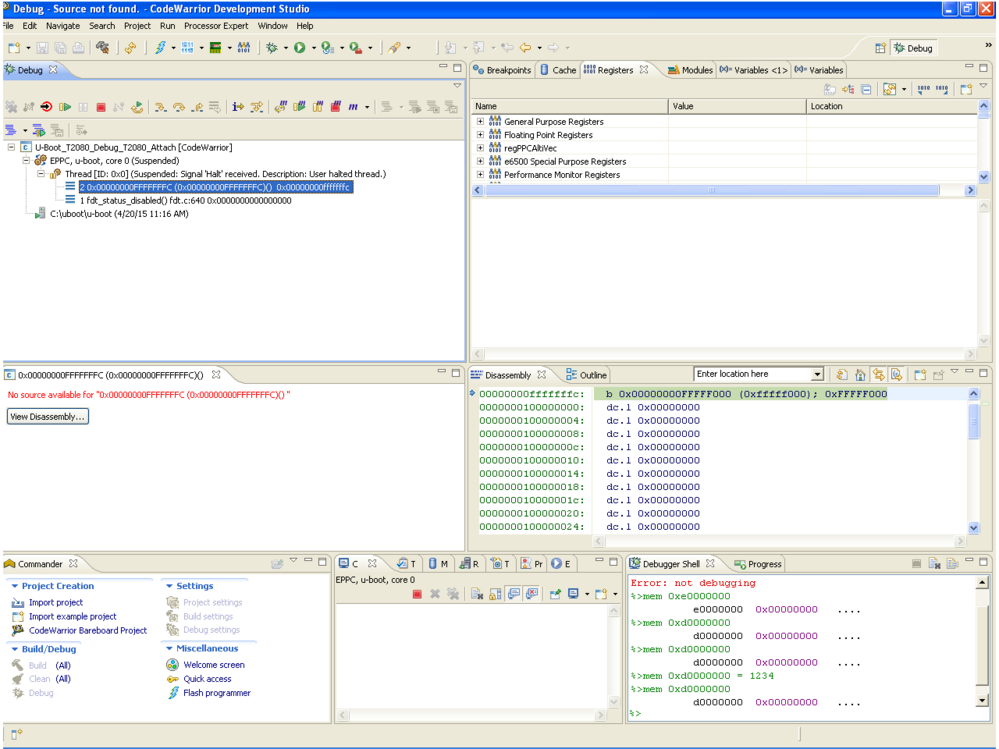The width and height of the screenshot is (999, 749).
Task: Collapse the U-Boot_T2080_Debug_T2080_Attach tree node
Action: pyautogui.click(x=12, y=147)
